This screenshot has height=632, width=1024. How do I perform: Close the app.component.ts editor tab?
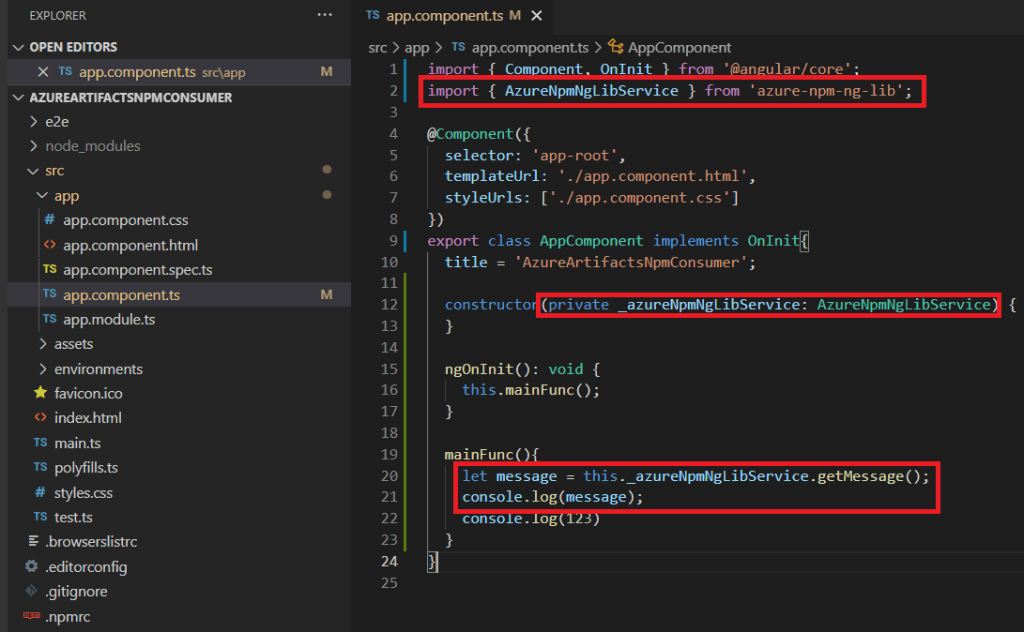537,16
